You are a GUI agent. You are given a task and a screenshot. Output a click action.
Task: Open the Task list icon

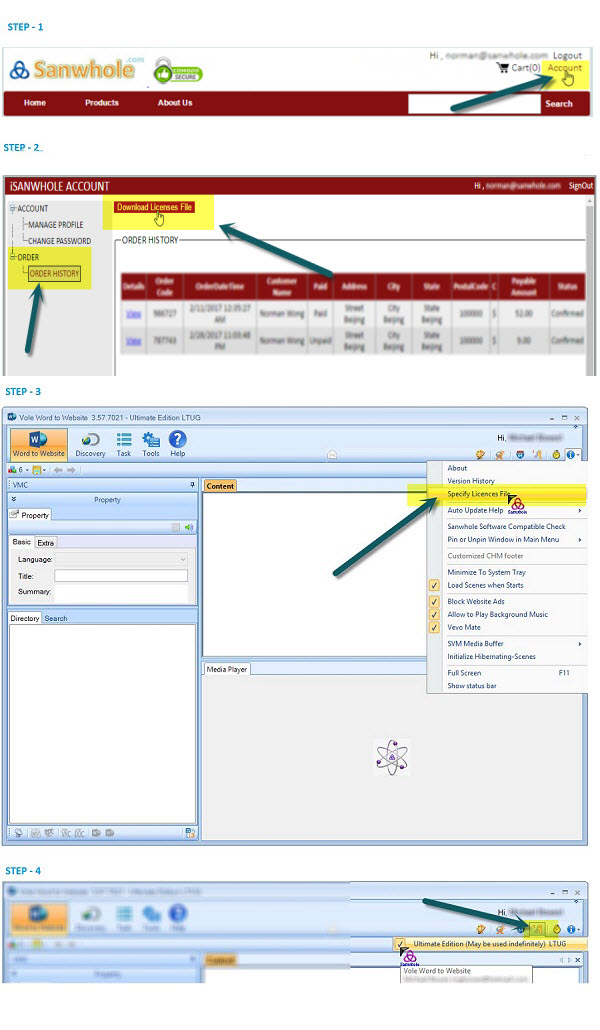point(124,445)
